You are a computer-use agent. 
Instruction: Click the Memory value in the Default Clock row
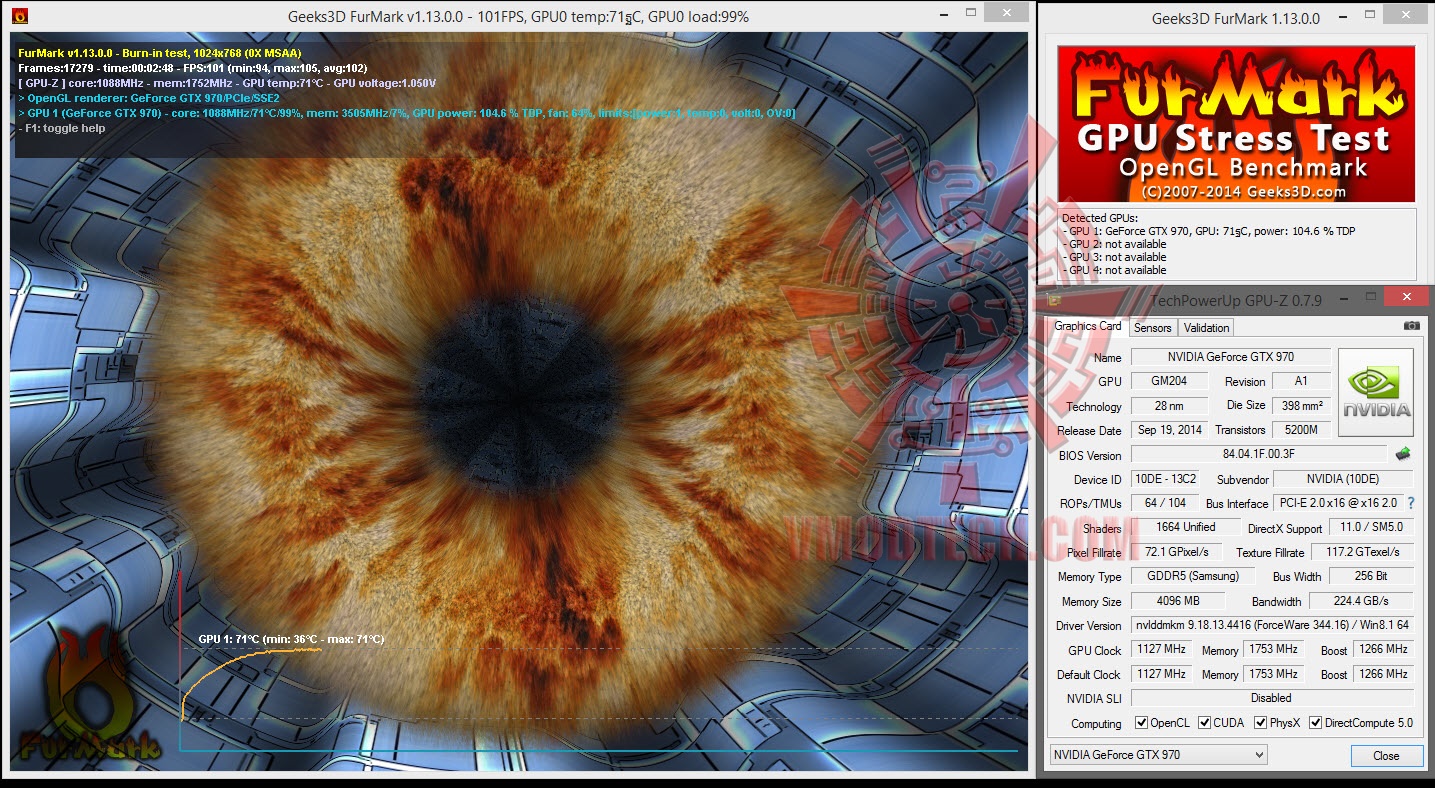pos(1273,674)
